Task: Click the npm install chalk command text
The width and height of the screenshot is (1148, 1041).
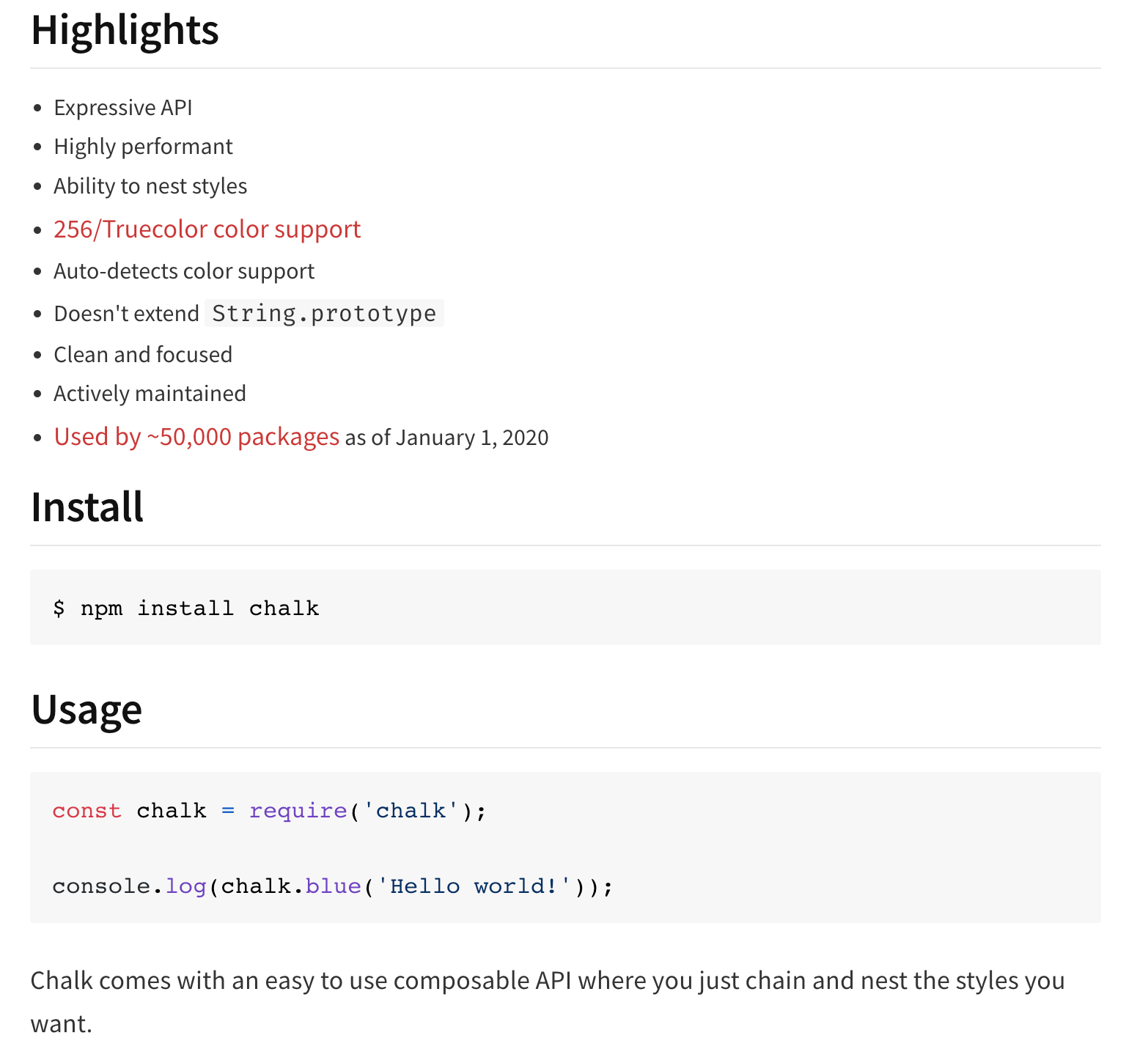Action: (199, 608)
